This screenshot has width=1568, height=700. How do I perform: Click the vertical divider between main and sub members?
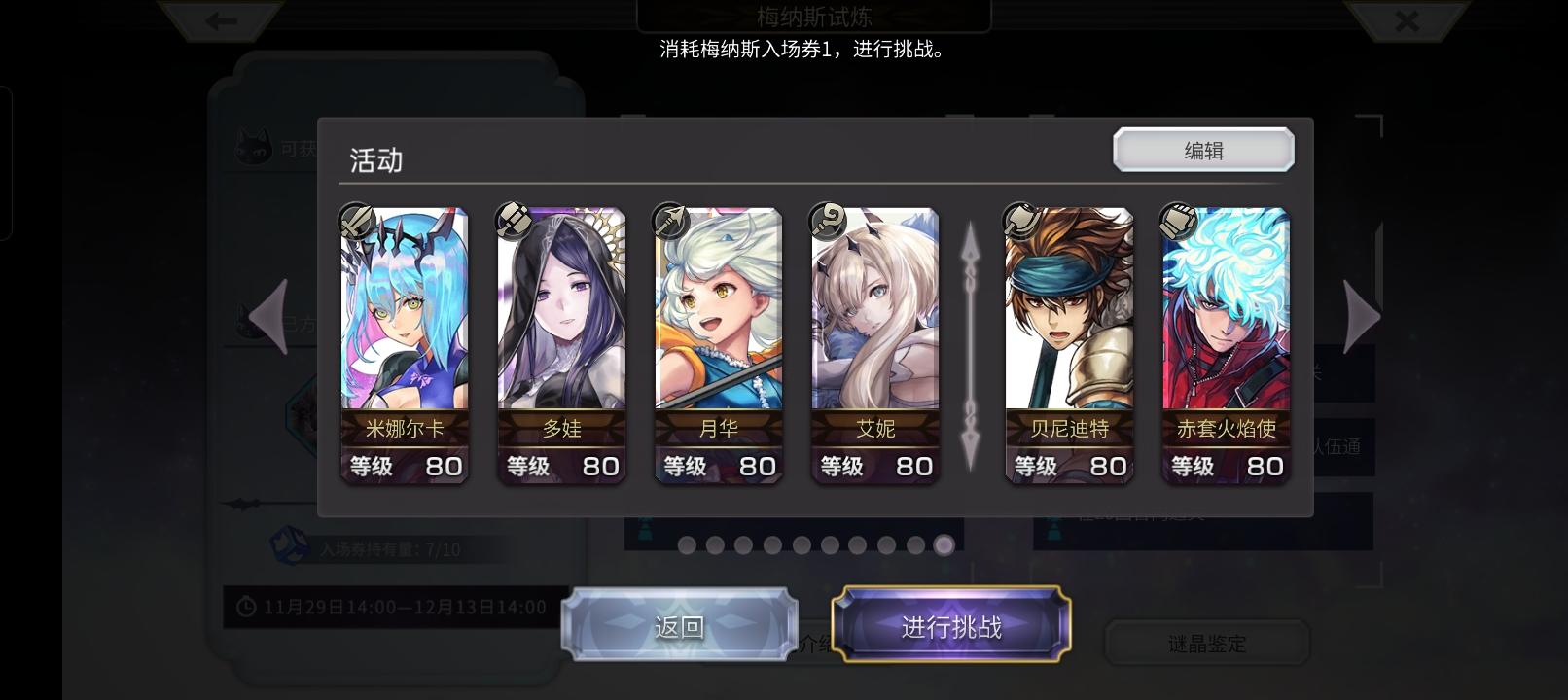click(x=971, y=346)
